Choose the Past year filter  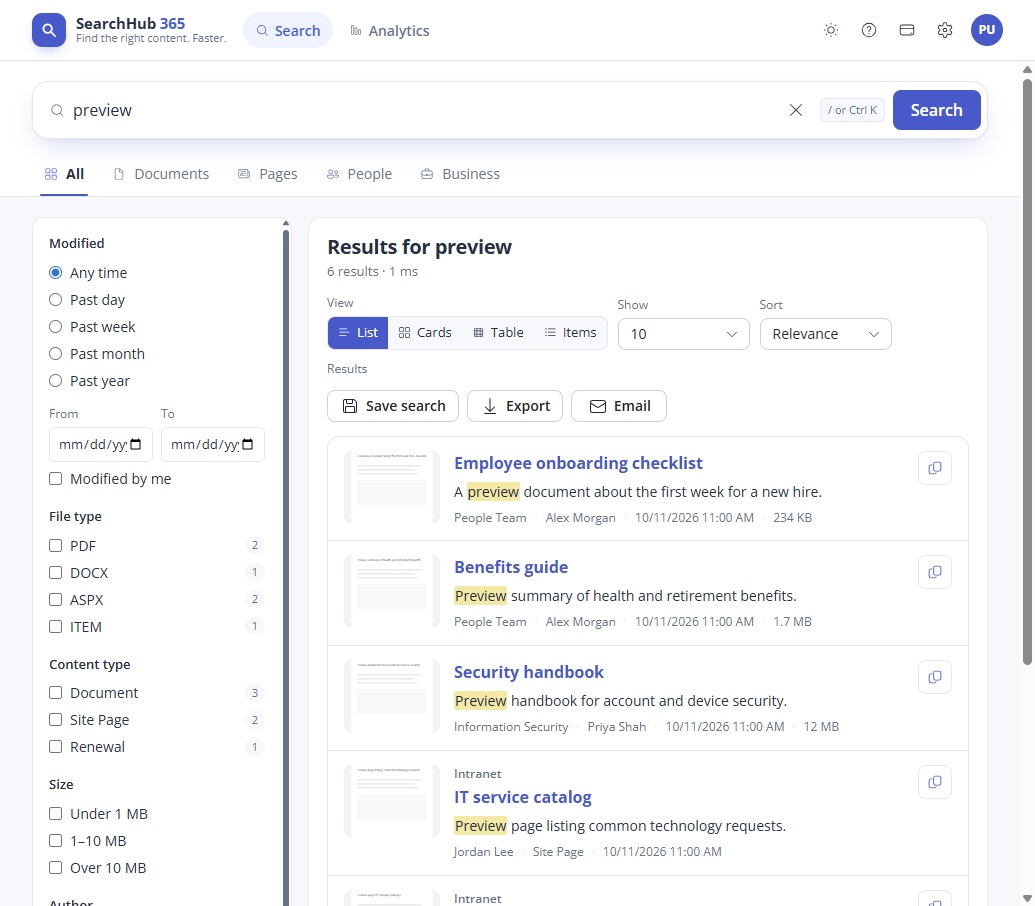click(x=55, y=381)
